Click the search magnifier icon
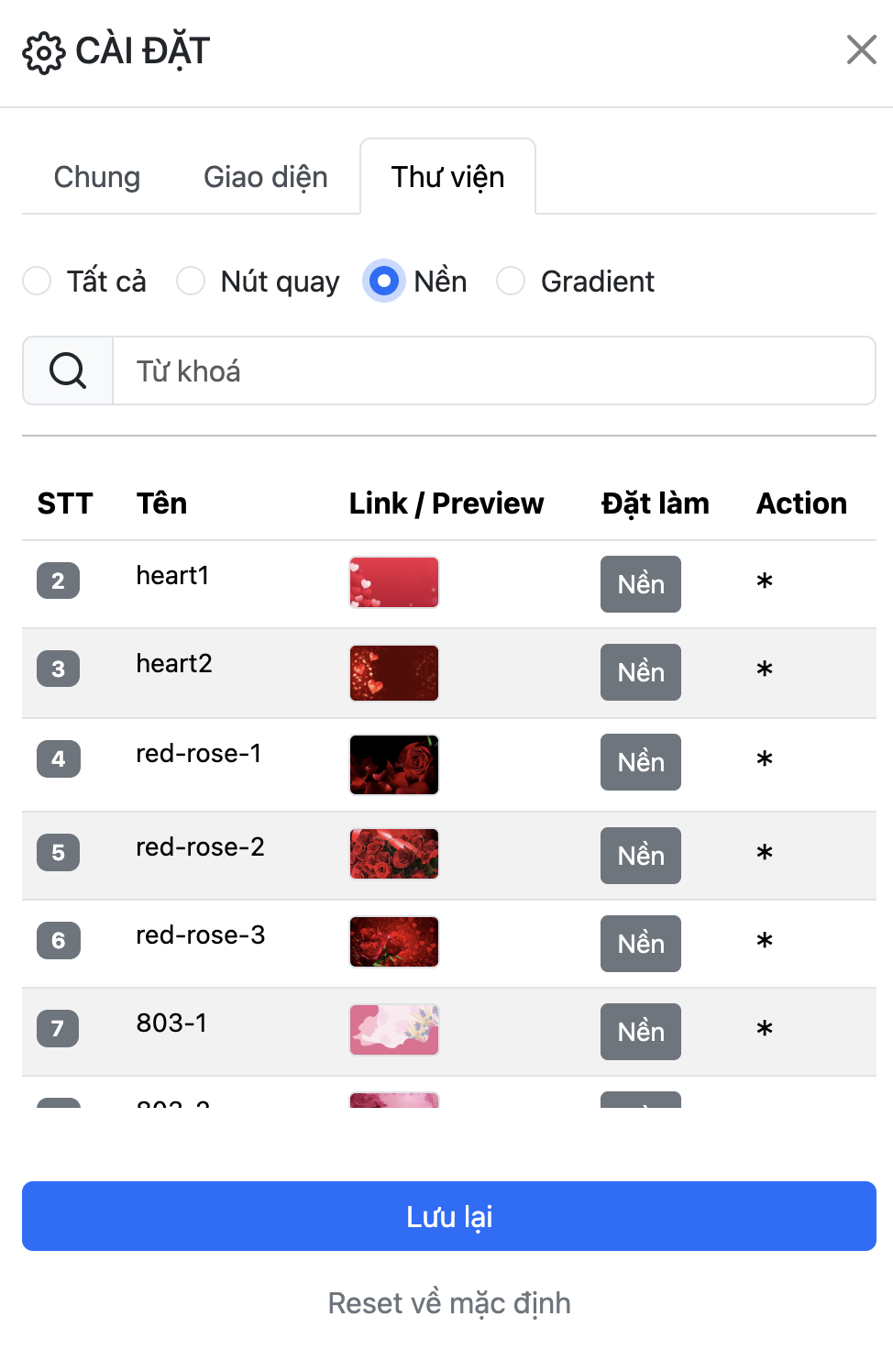The height and width of the screenshot is (1372, 893). pos(68,371)
